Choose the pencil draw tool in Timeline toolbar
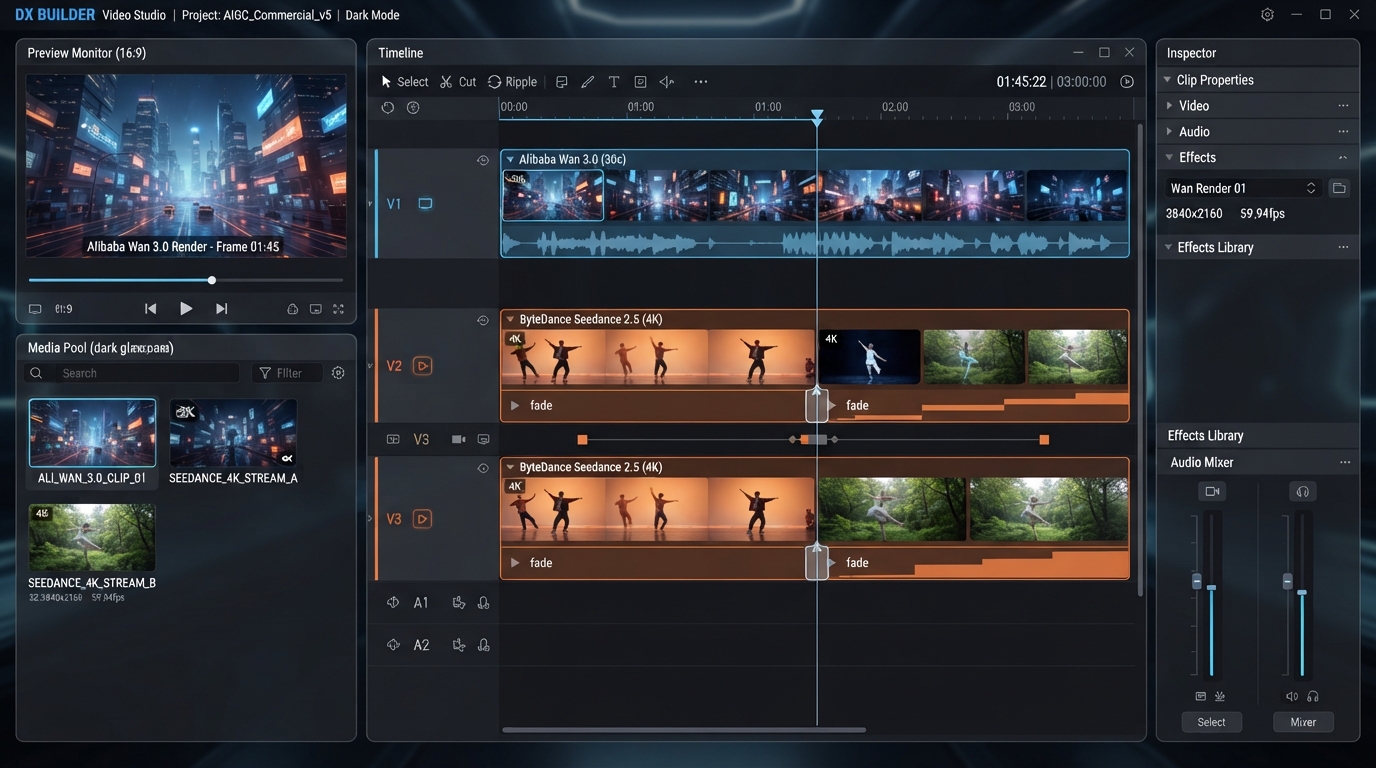The width and height of the screenshot is (1376, 768). 587,82
